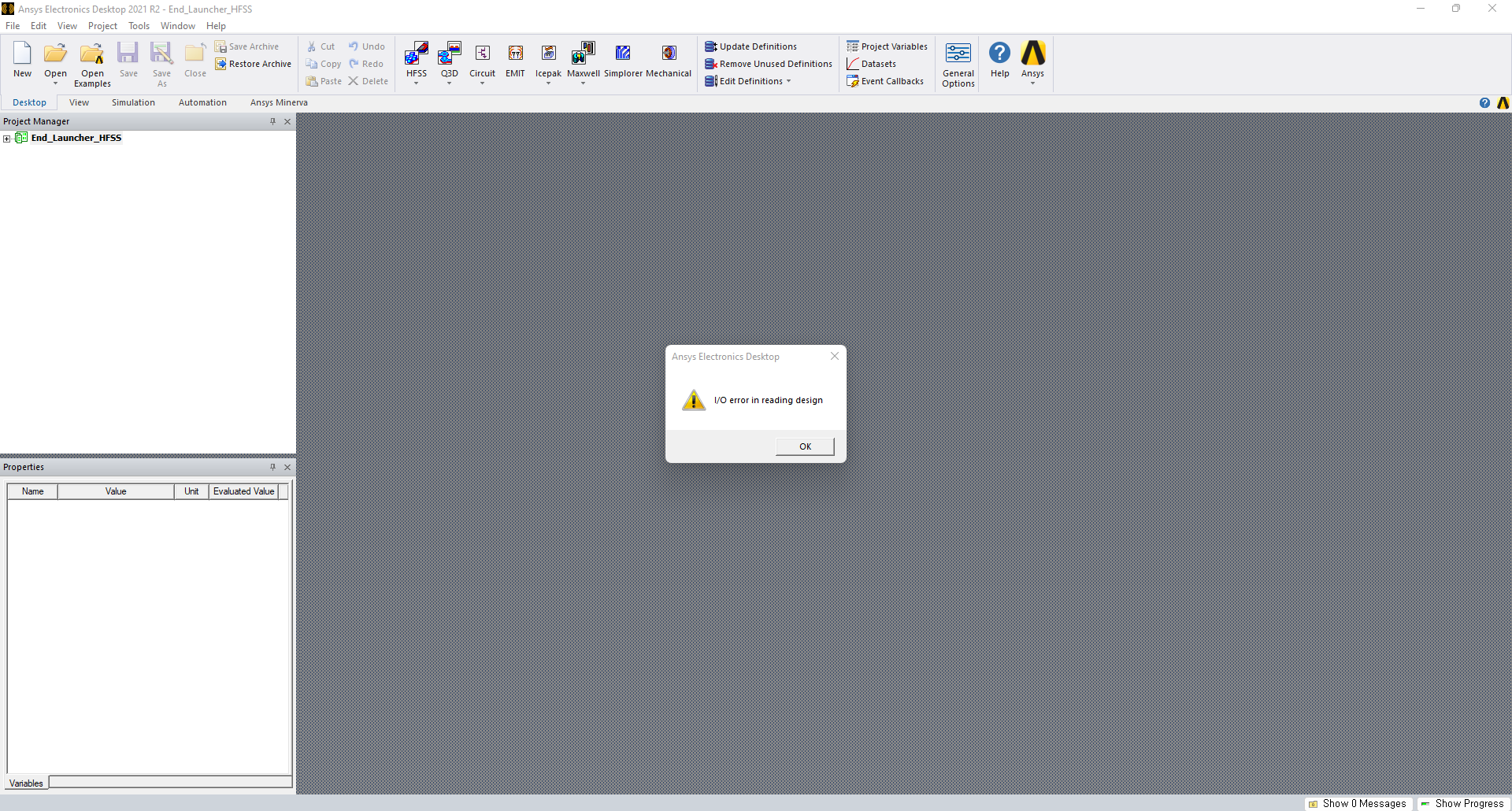
Task: Click OK in the I/O error dialog
Action: pos(805,446)
